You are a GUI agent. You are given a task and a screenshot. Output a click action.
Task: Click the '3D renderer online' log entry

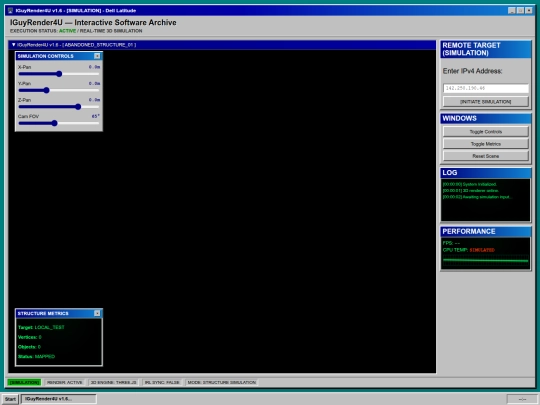pyautogui.click(x=470, y=190)
